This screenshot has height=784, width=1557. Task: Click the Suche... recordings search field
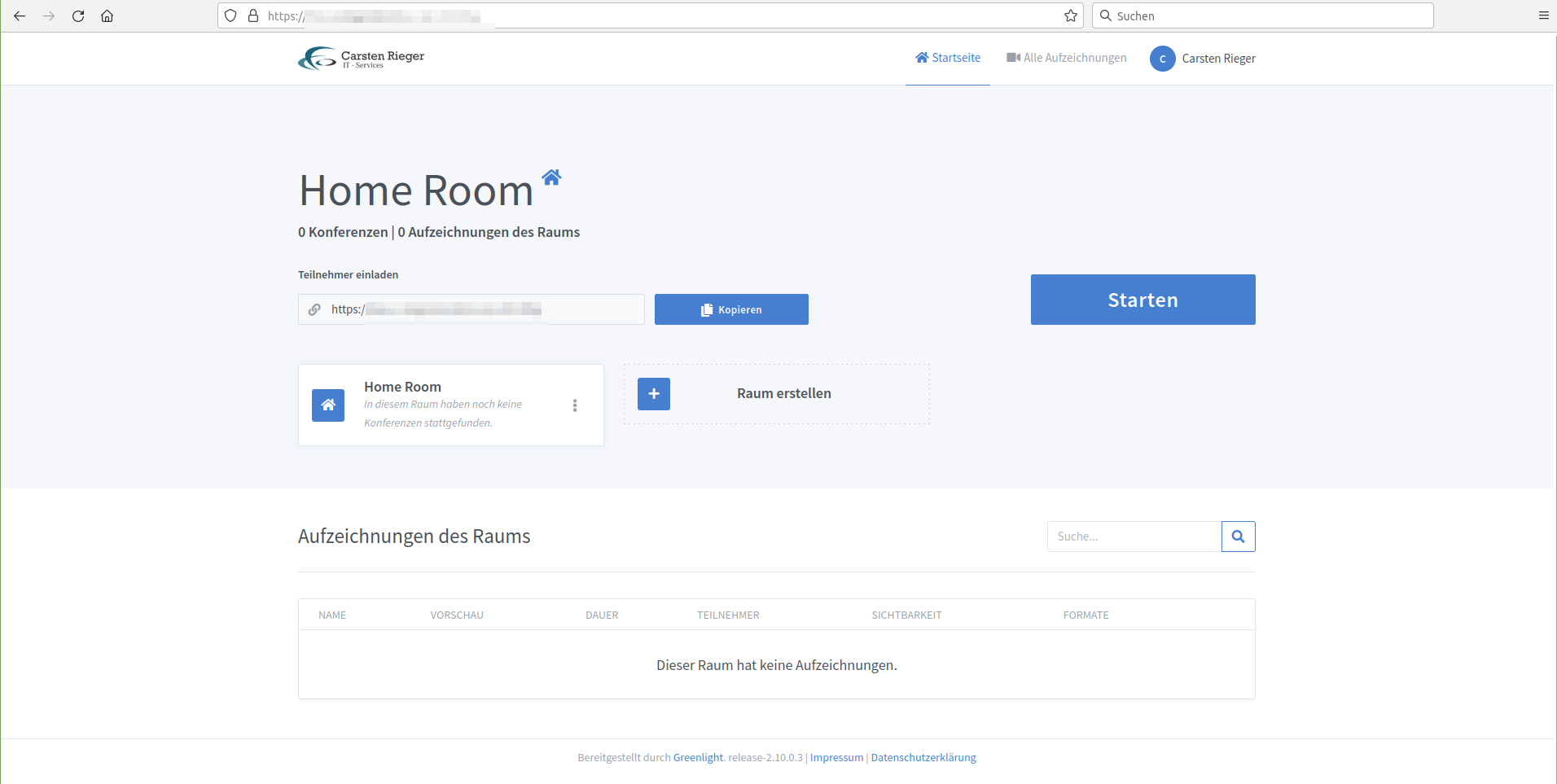click(1134, 537)
